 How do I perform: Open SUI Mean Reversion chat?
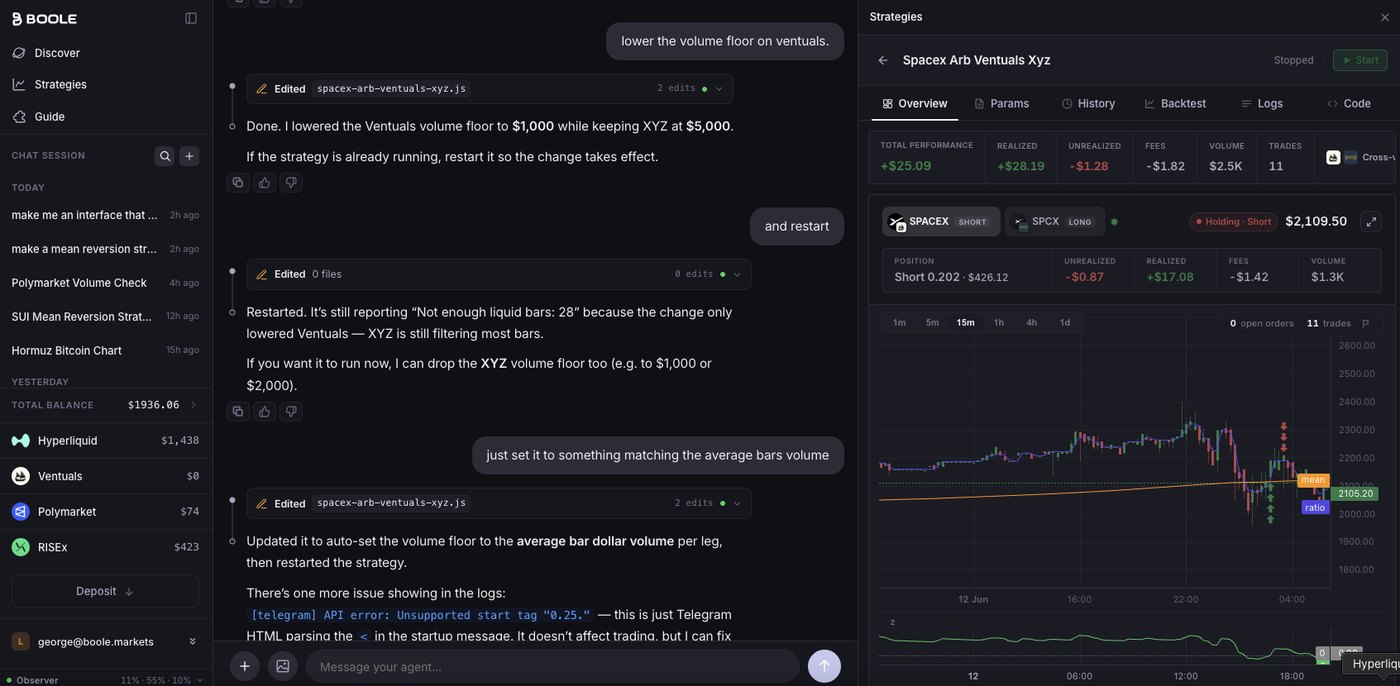click(106, 316)
